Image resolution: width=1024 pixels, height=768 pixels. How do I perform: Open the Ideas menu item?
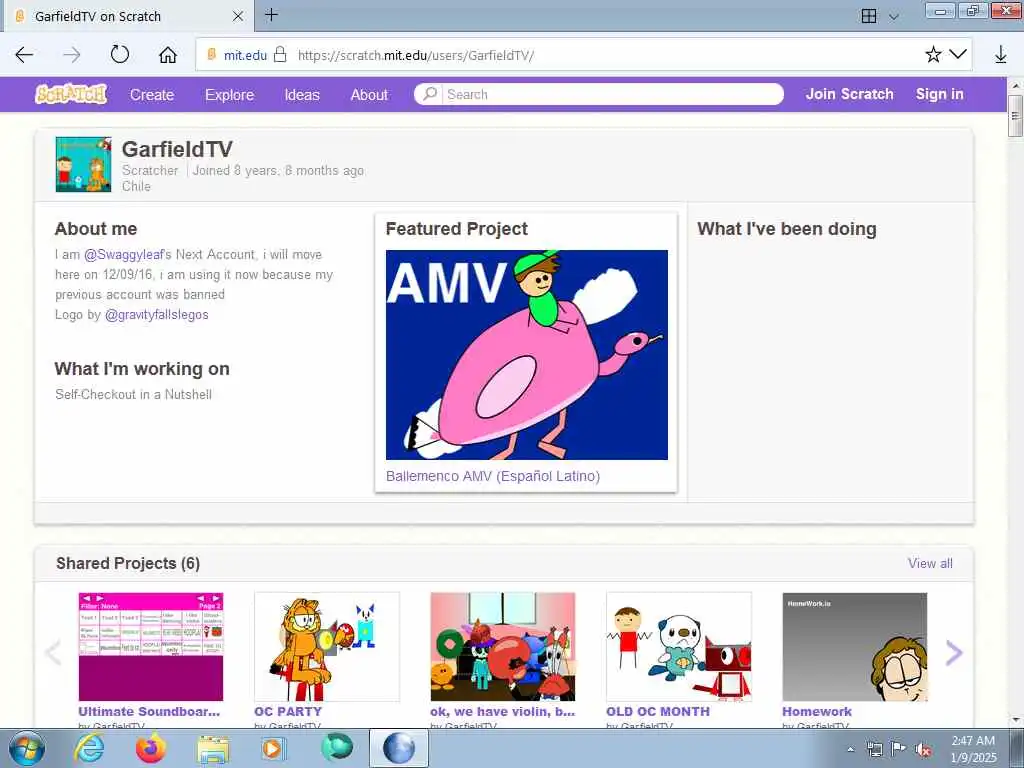[x=302, y=95]
